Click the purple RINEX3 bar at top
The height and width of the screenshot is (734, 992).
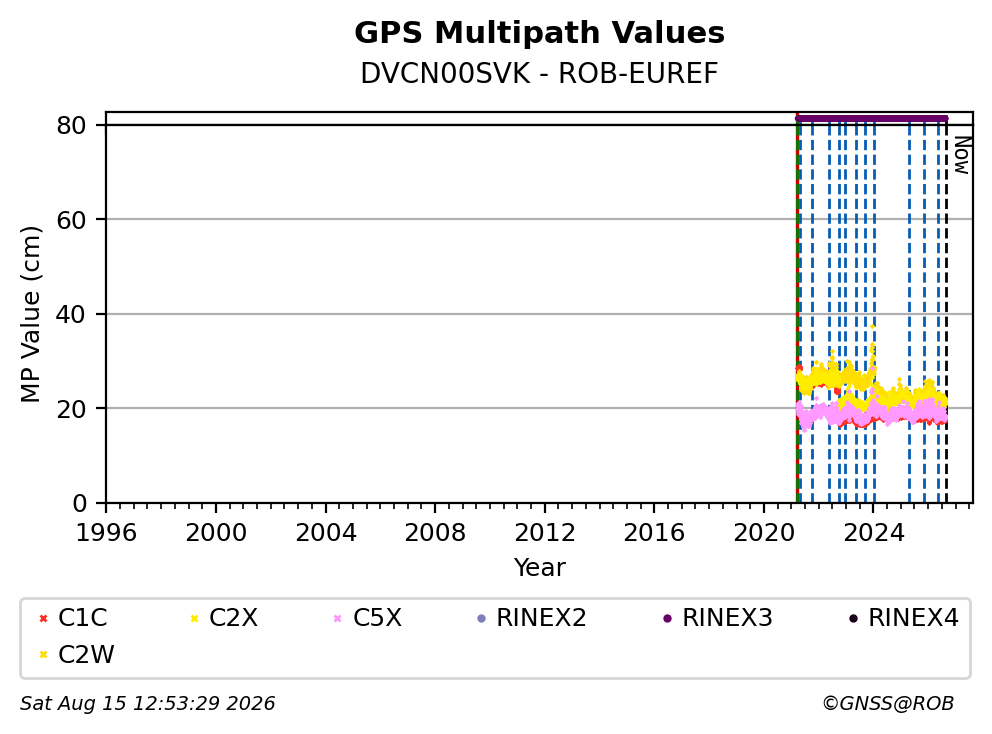872,118
